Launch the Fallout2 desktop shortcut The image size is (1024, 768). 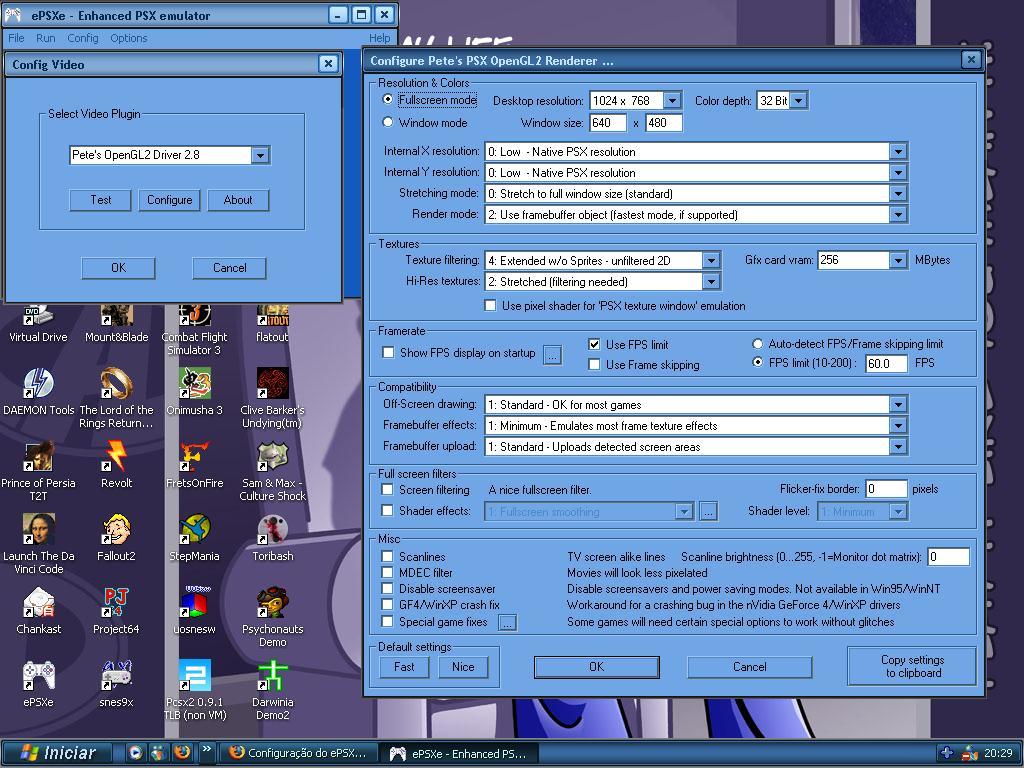click(116, 538)
